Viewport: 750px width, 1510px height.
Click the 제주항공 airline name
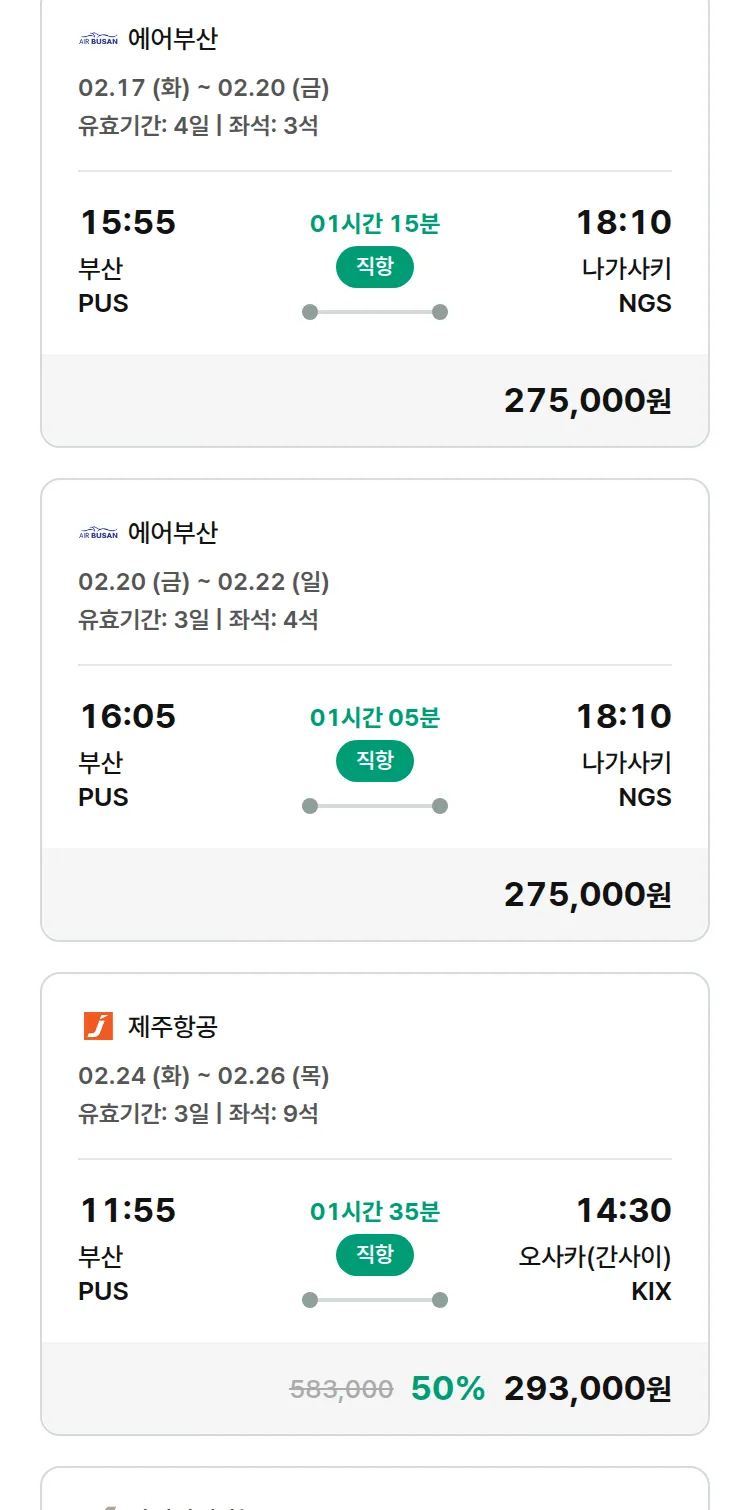[172, 1026]
